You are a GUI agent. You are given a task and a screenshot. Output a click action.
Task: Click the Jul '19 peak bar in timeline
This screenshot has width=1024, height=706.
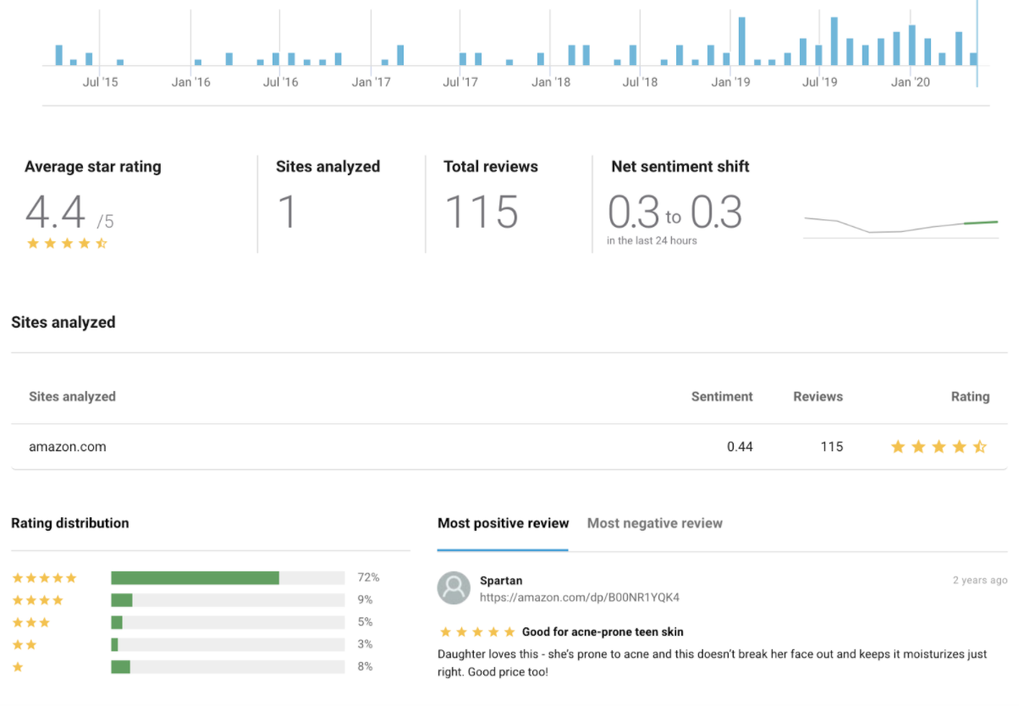[834, 42]
